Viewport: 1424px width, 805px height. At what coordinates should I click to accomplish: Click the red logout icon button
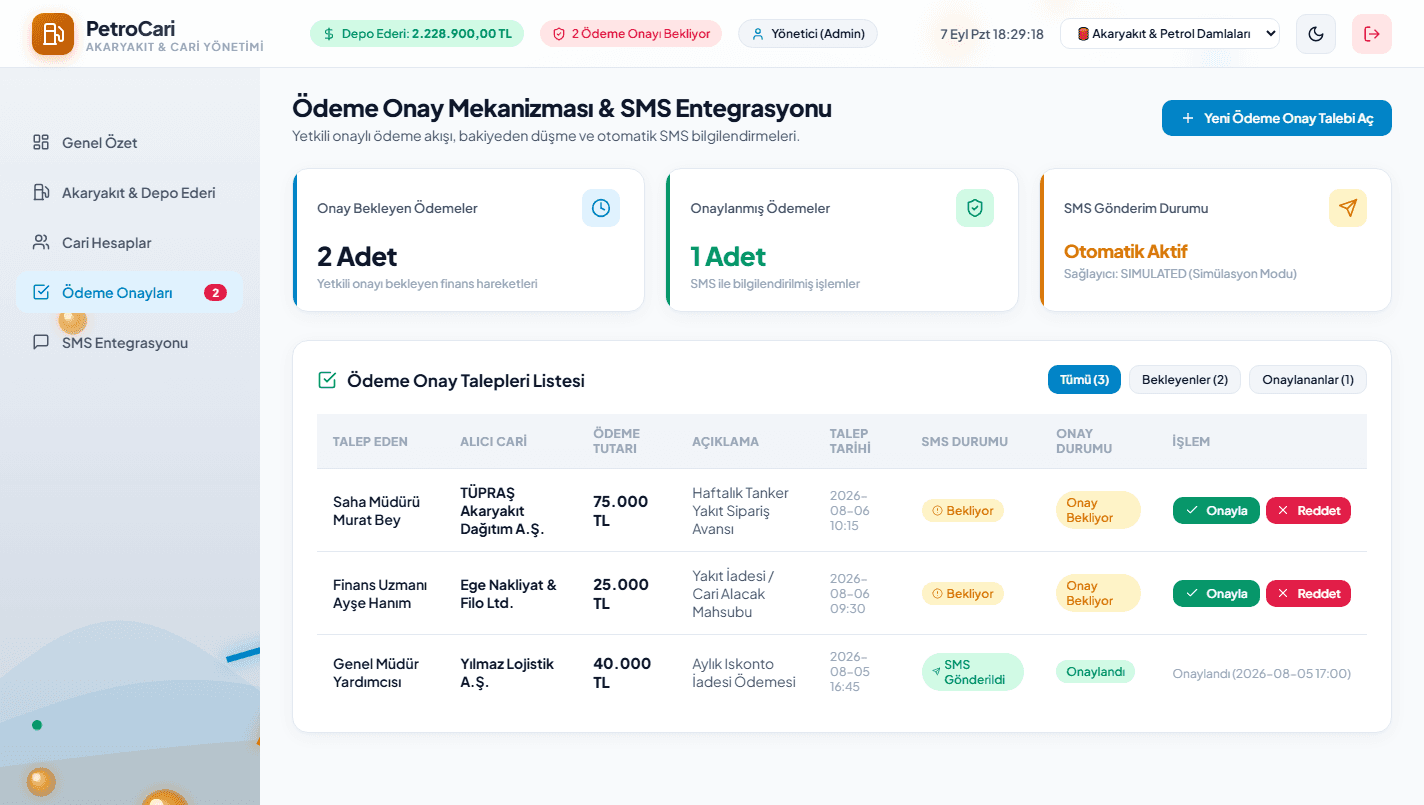[x=1372, y=34]
